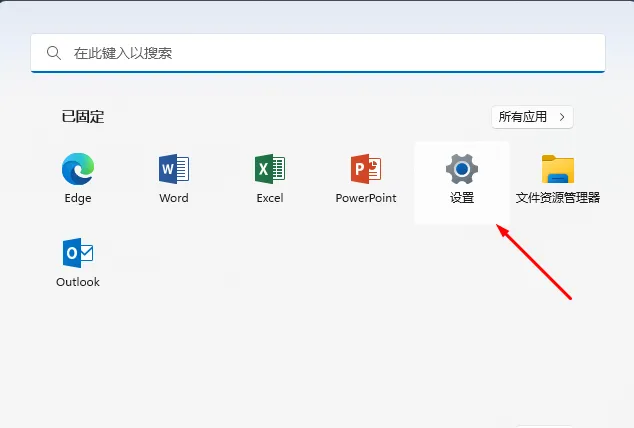Launch Word from pinned apps

pos(174,169)
